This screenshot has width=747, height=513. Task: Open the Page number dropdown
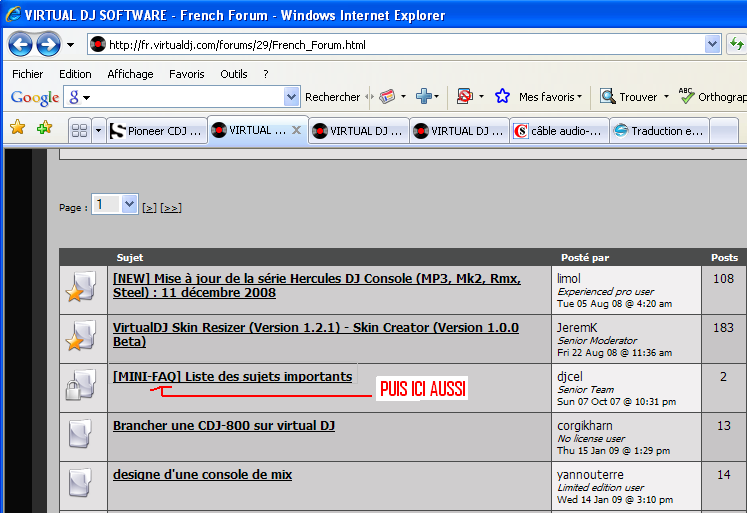[x=115, y=204]
